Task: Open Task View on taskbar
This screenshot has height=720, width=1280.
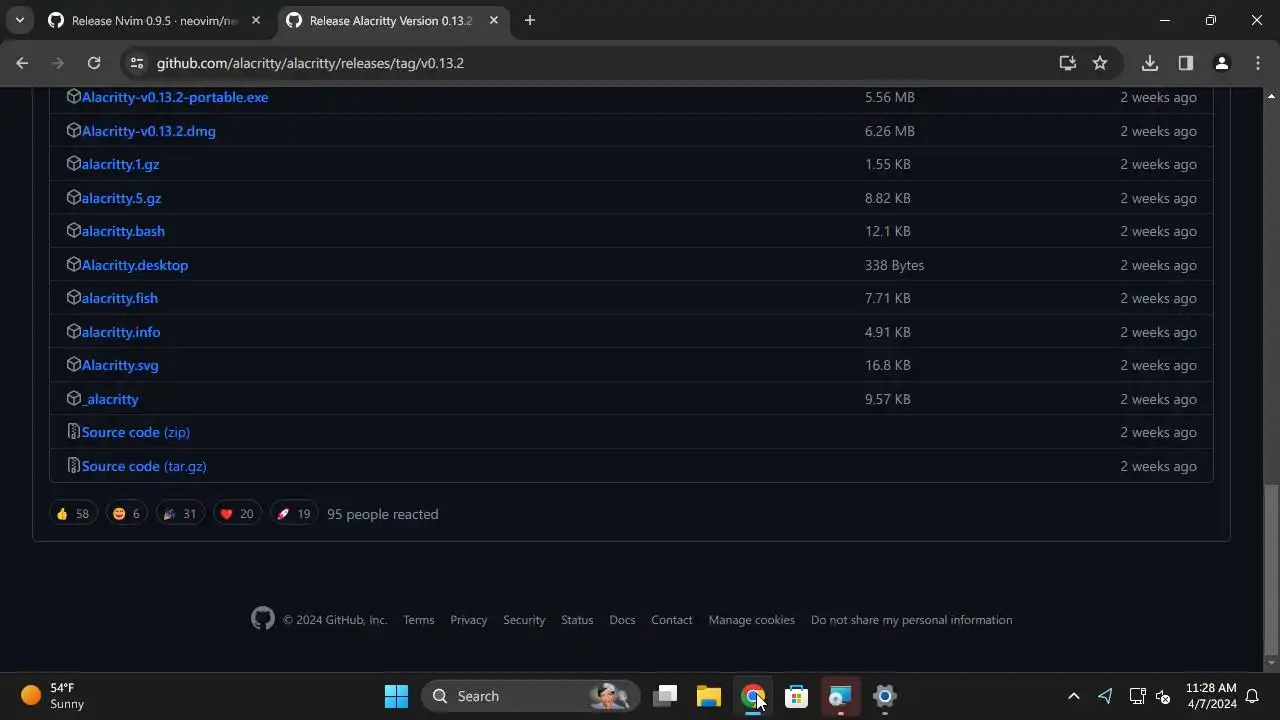Action: [665, 696]
